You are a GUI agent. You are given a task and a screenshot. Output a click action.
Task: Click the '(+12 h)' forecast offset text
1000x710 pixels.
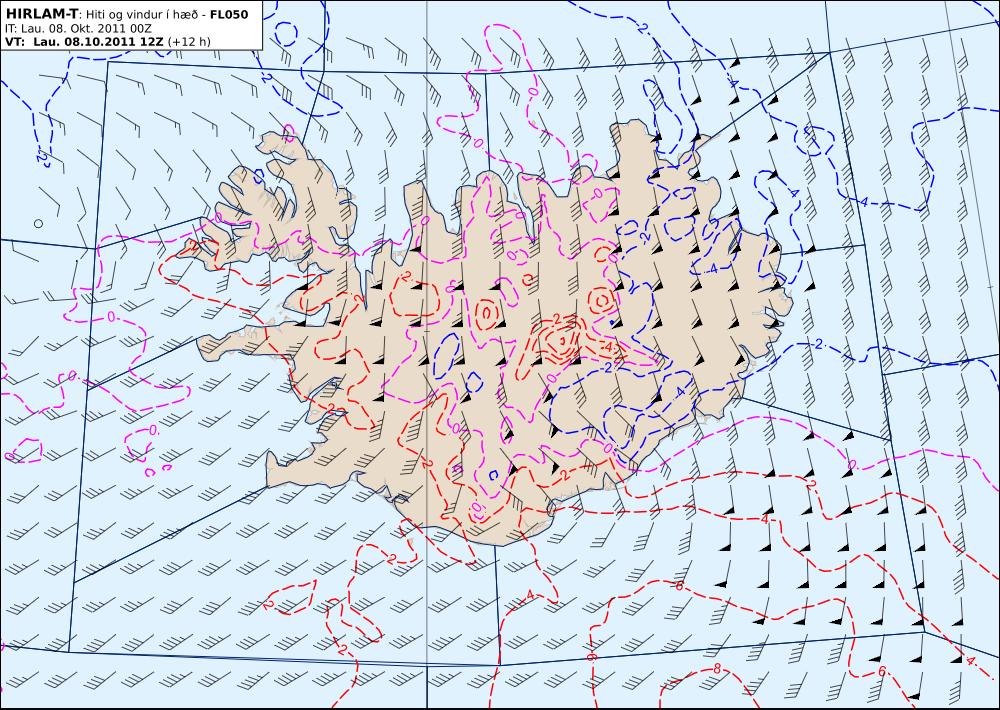[189, 42]
